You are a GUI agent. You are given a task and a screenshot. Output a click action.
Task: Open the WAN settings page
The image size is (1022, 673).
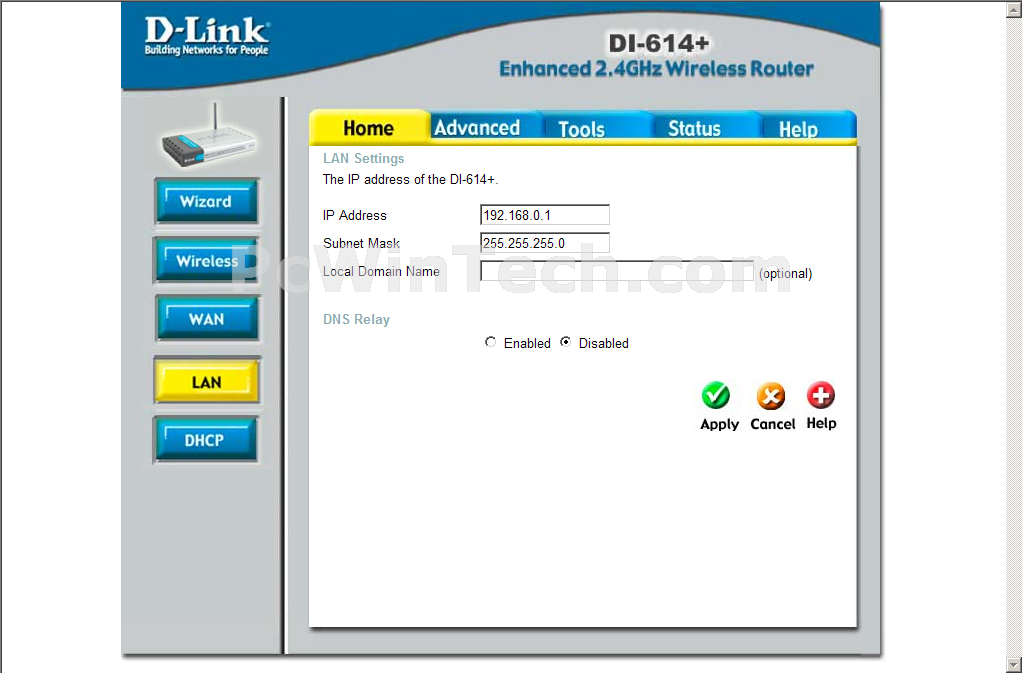click(x=206, y=319)
